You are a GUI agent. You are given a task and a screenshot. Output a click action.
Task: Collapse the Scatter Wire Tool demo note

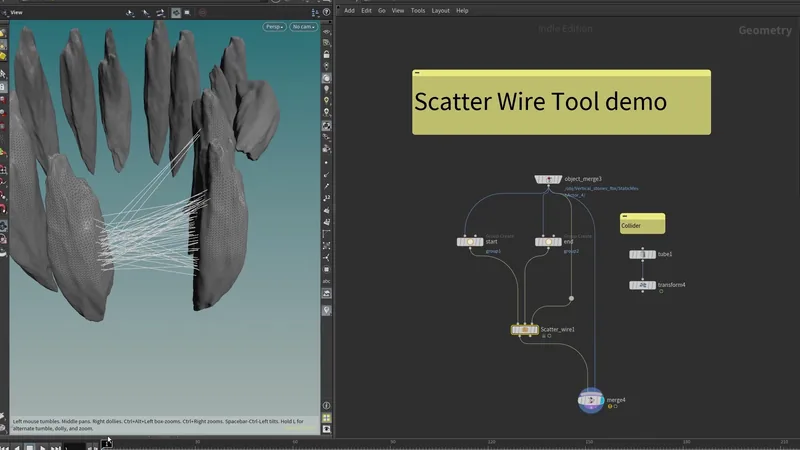point(417,73)
